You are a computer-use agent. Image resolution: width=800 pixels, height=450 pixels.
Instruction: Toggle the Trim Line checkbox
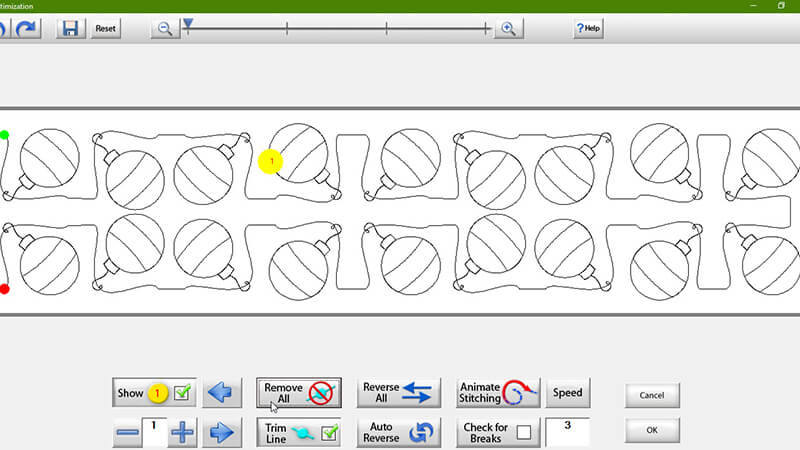330,432
